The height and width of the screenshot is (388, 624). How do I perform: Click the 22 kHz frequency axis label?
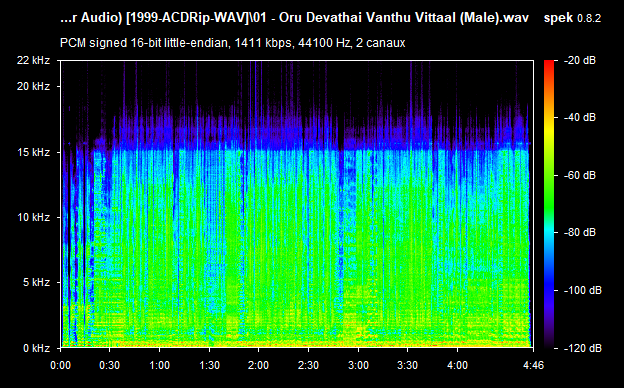pyautogui.click(x=33, y=60)
